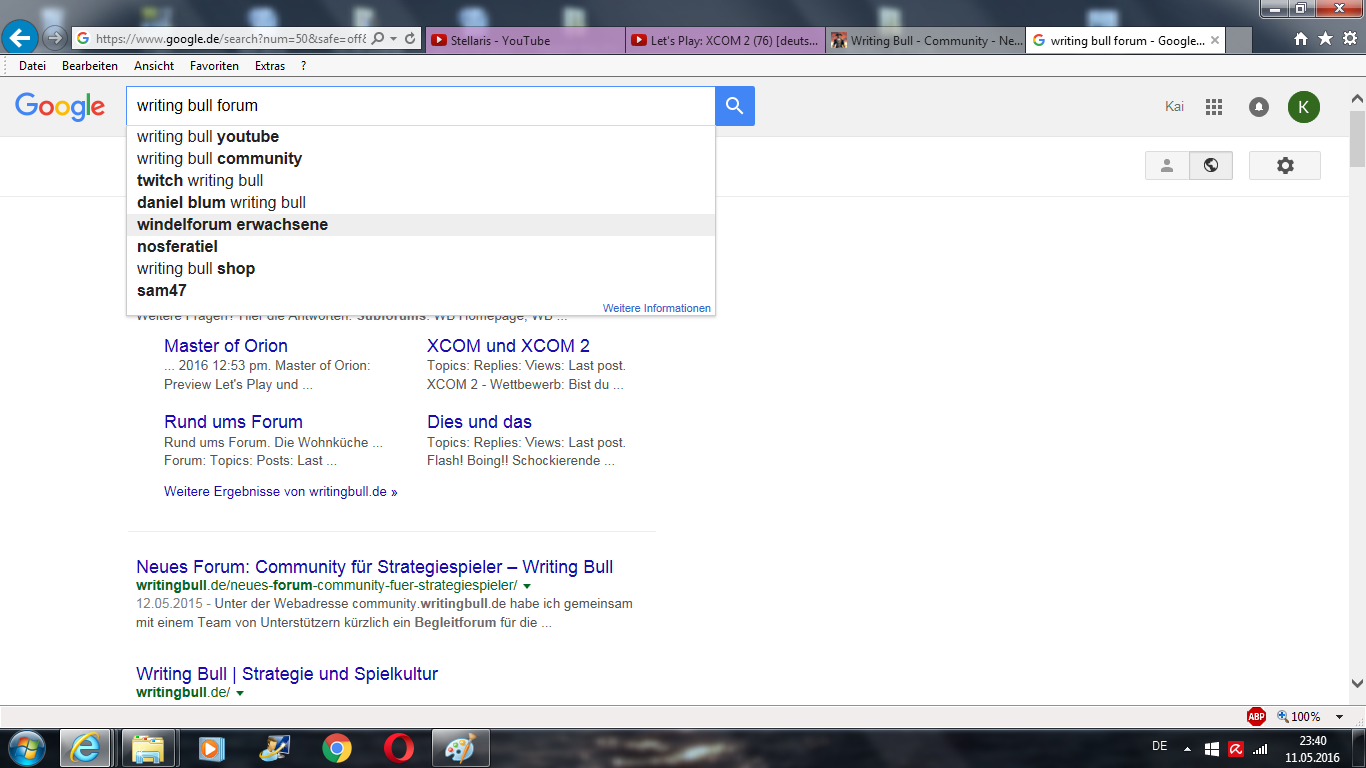Expand the zoom level 100% dropdown
This screenshot has width=1366, height=768.
(1340, 717)
